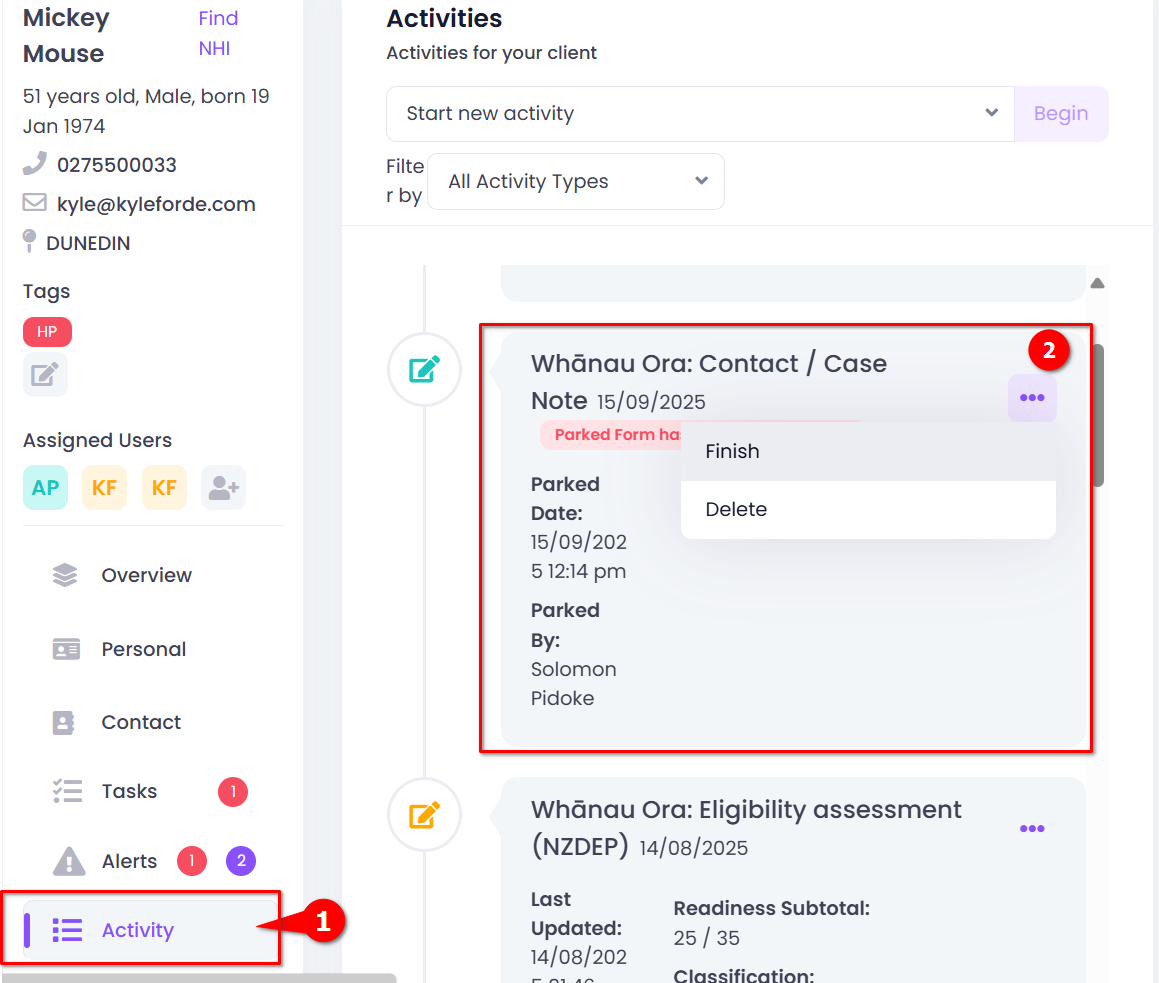The image size is (1159, 983).
Task: Click the Find NHI link
Action: [x=218, y=33]
